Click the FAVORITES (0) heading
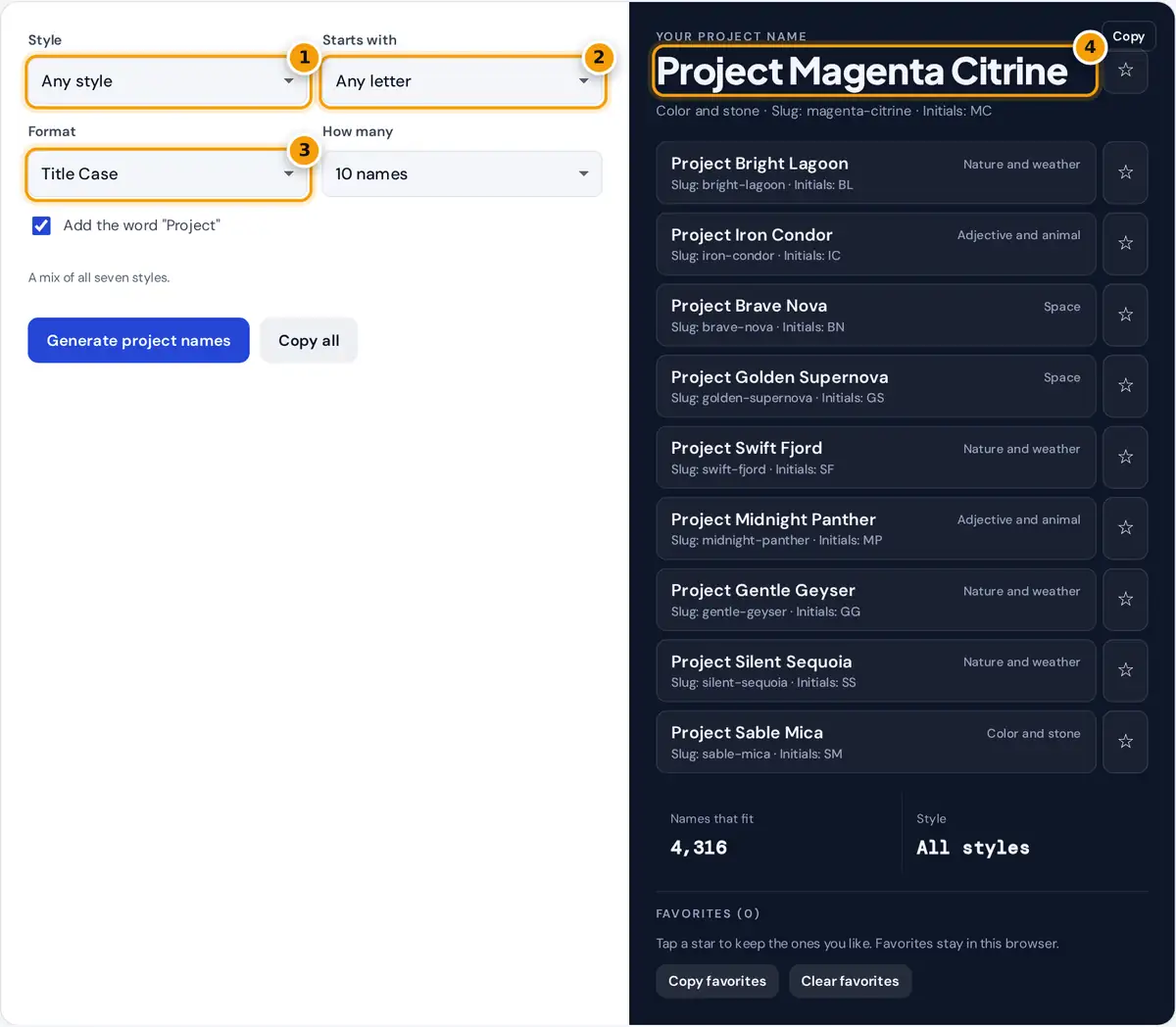This screenshot has width=1176, height=1027. 708,913
